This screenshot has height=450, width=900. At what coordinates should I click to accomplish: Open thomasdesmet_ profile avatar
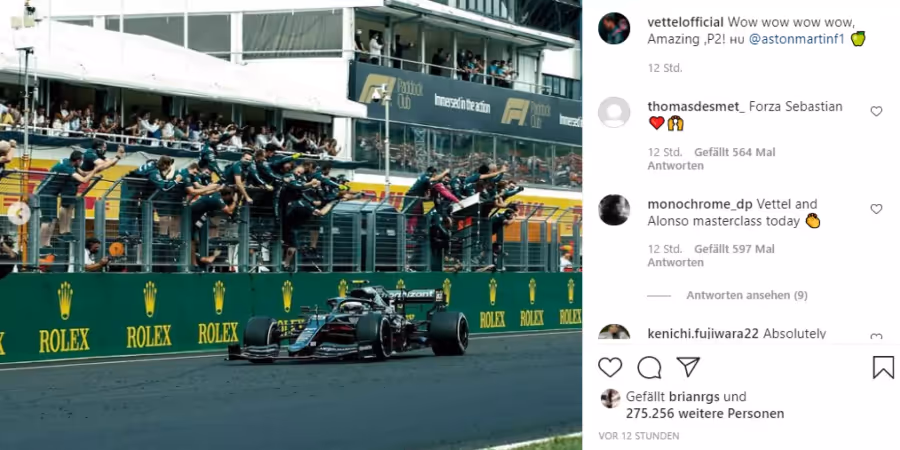(614, 112)
